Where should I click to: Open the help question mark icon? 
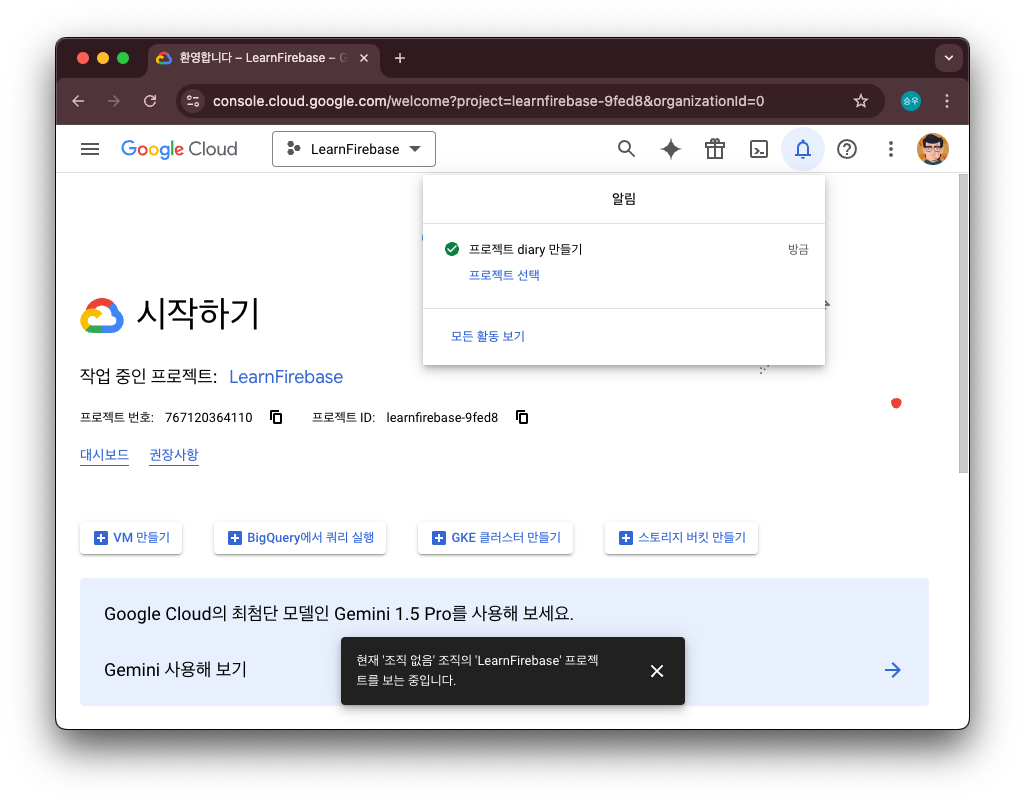pos(847,149)
